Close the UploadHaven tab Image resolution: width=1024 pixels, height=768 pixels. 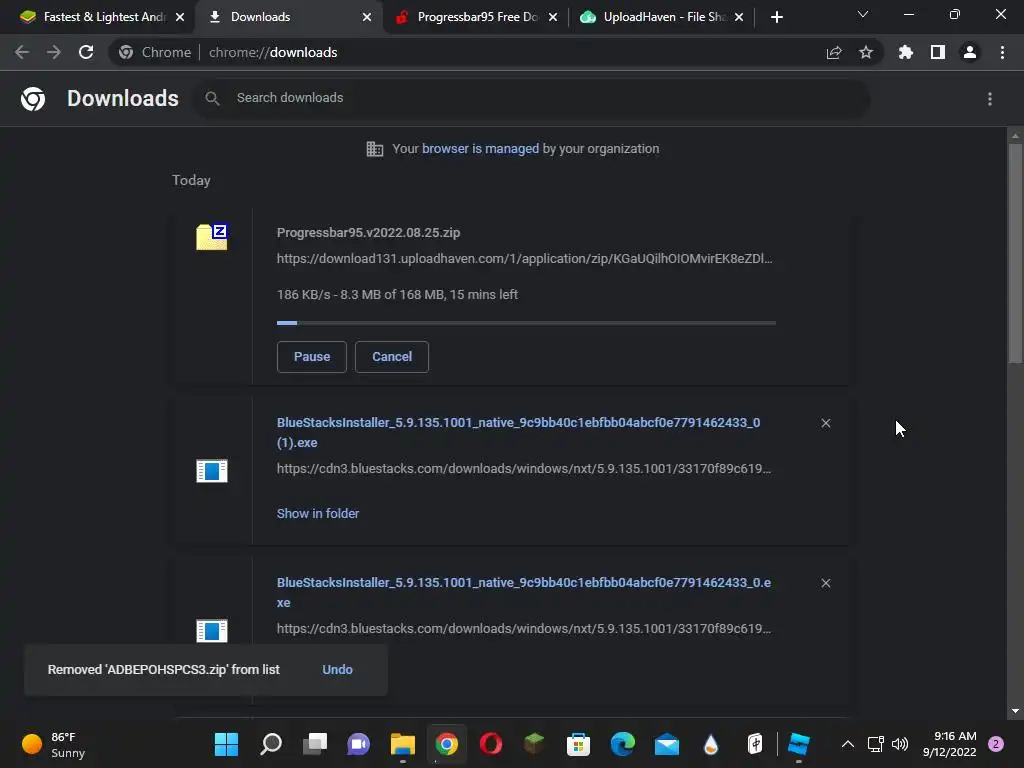pyautogui.click(x=739, y=17)
